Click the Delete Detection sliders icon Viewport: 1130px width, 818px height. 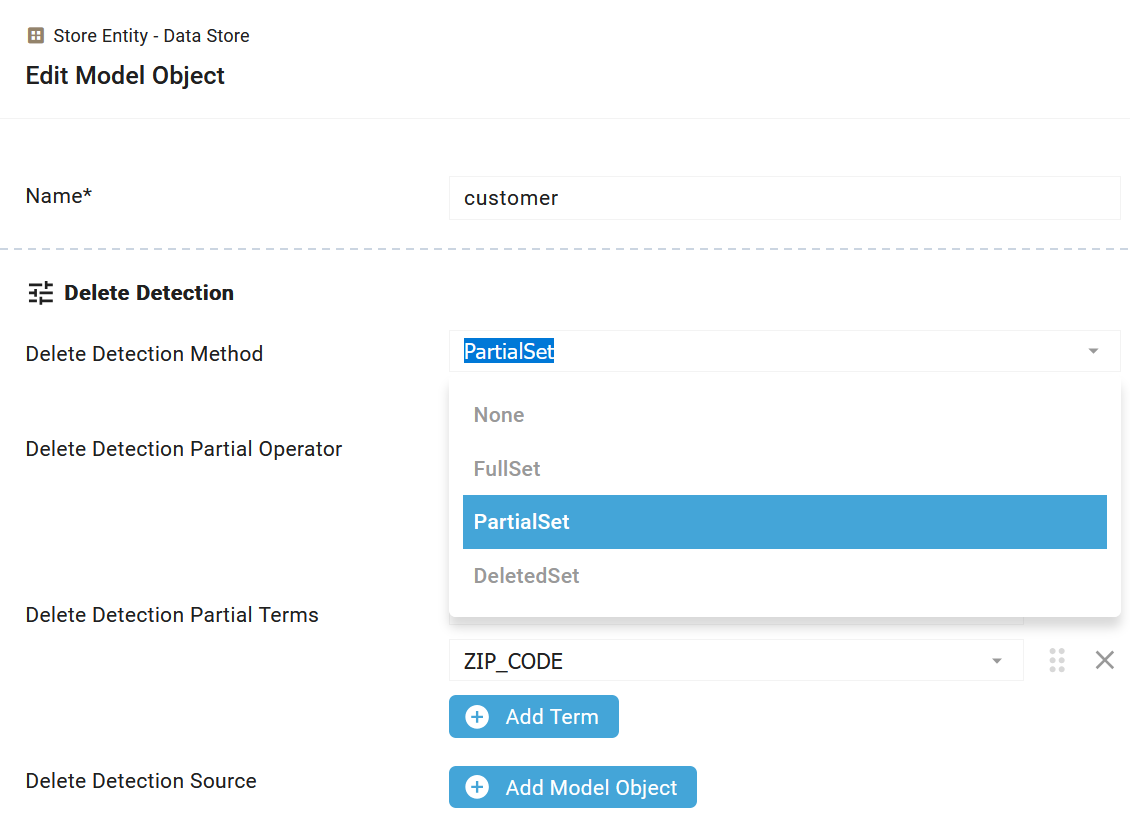40,293
